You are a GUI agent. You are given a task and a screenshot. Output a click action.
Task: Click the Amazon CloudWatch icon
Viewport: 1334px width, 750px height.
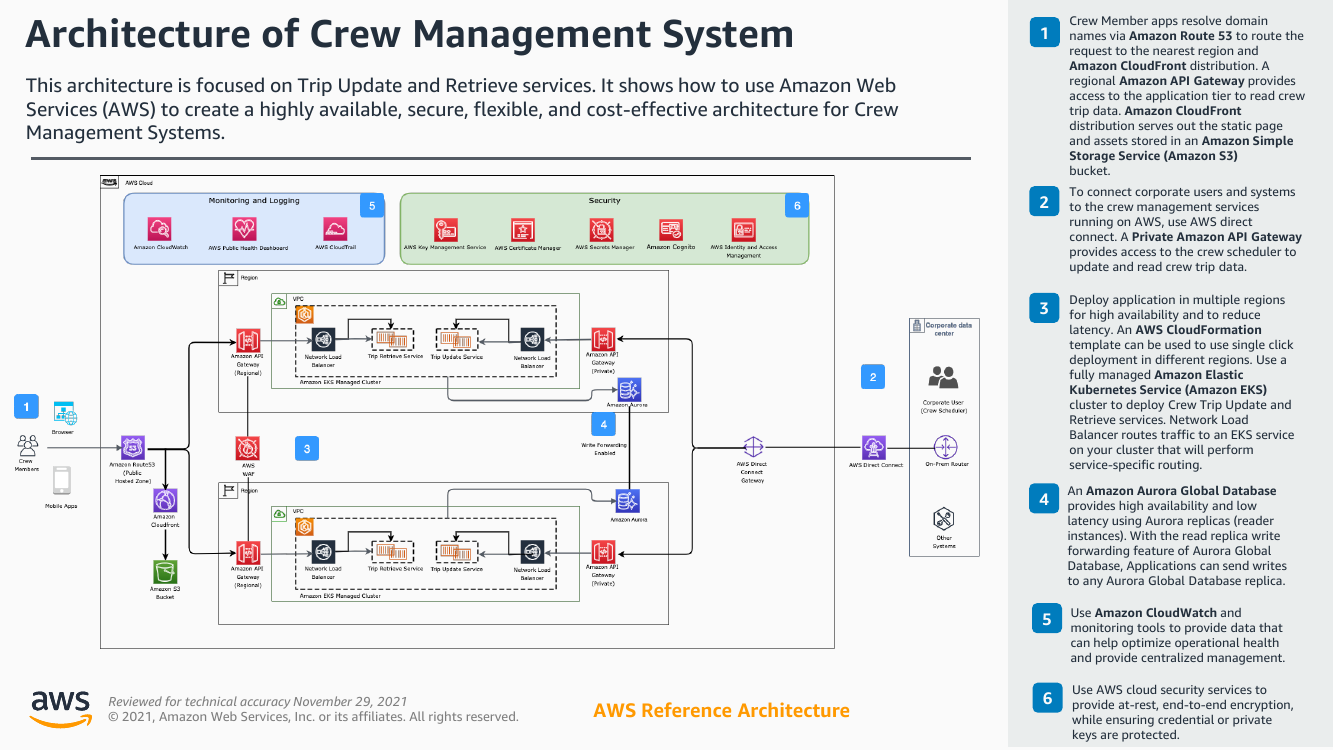159,228
